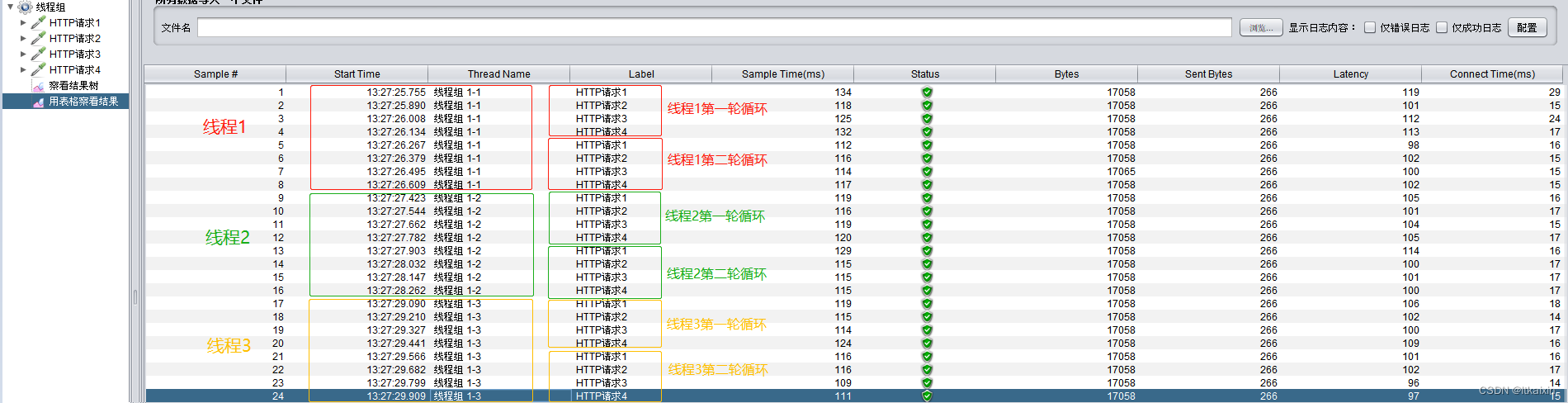Screen dimensions: 1568x403
Task: Click latency value 119 in sample 1
Action: click(x=1410, y=92)
